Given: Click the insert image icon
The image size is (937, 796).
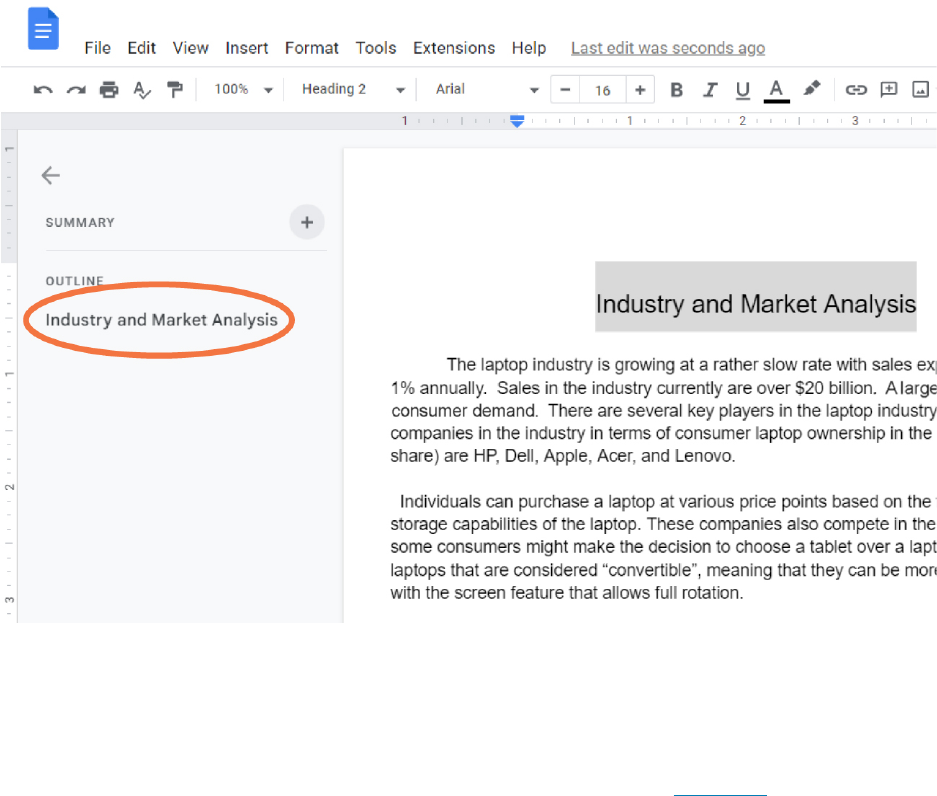Looking at the screenshot, I should (921, 90).
